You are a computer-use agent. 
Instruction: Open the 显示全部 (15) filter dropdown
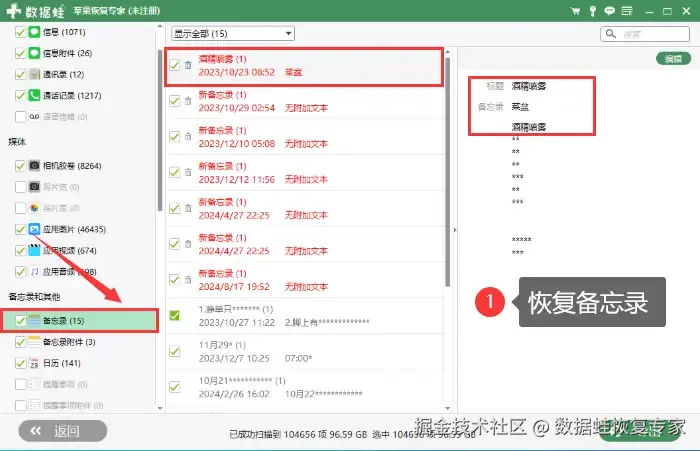pyautogui.click(x=233, y=33)
